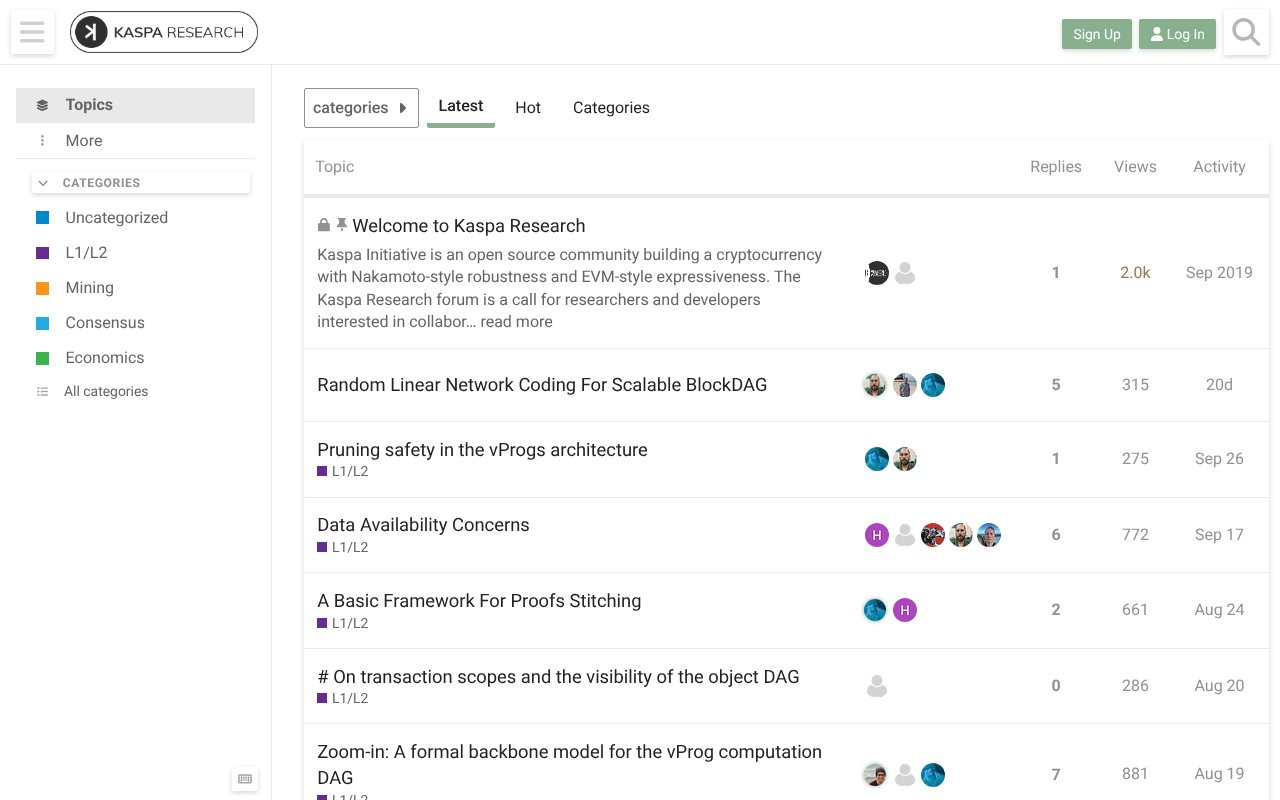Screen dimensions: 1280x800
Task: Sort topics by the Views column header
Action: point(1135,167)
